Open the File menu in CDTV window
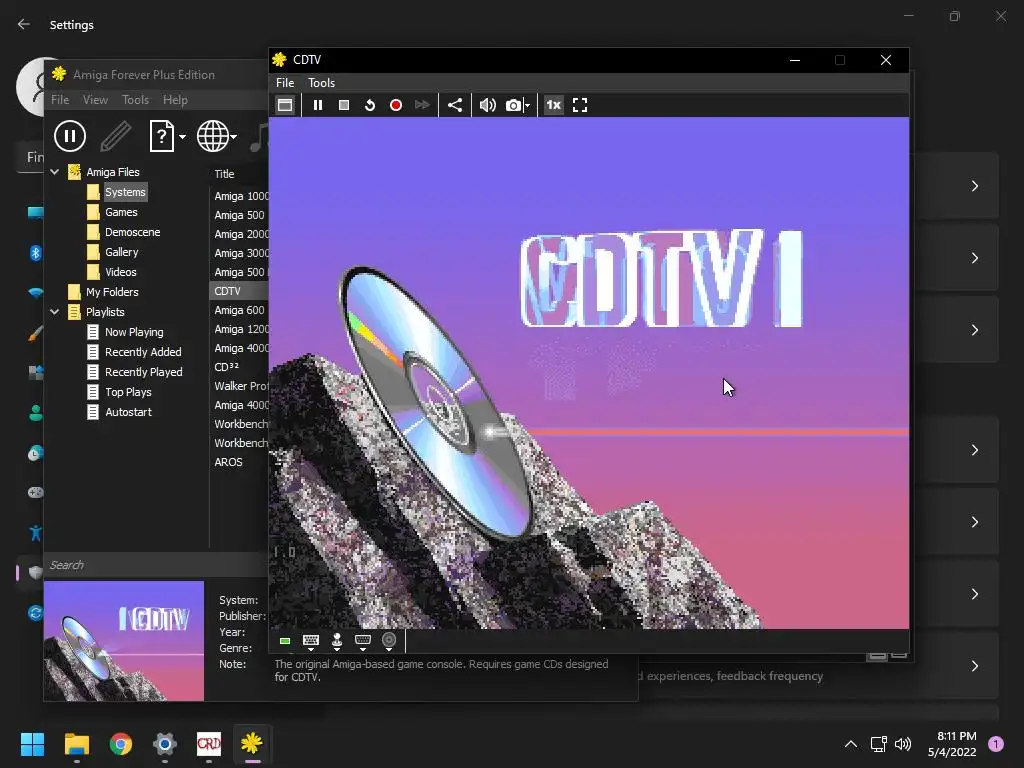The image size is (1024, 768). (x=285, y=83)
